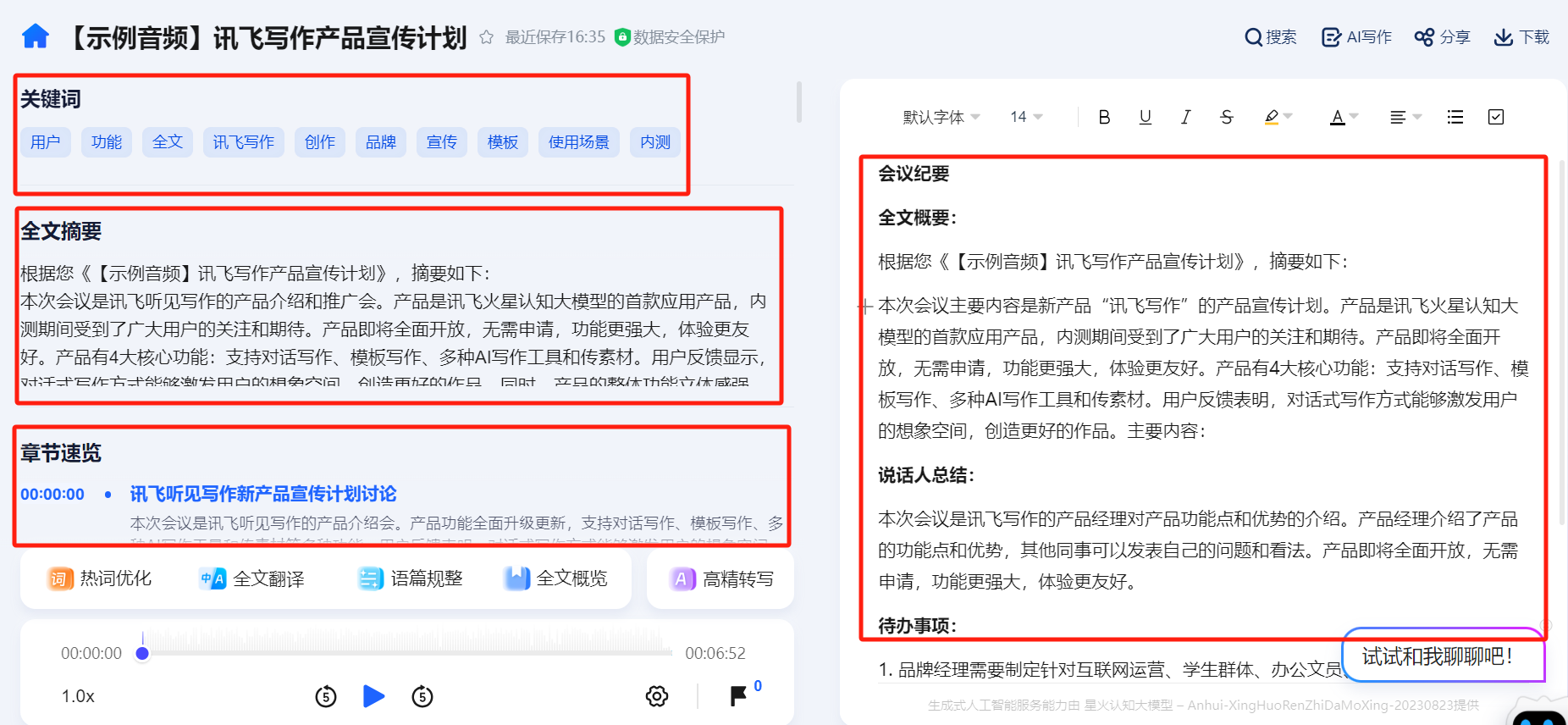Select the highlight pen tool
This screenshot has height=725, width=1568.
[x=1272, y=117]
